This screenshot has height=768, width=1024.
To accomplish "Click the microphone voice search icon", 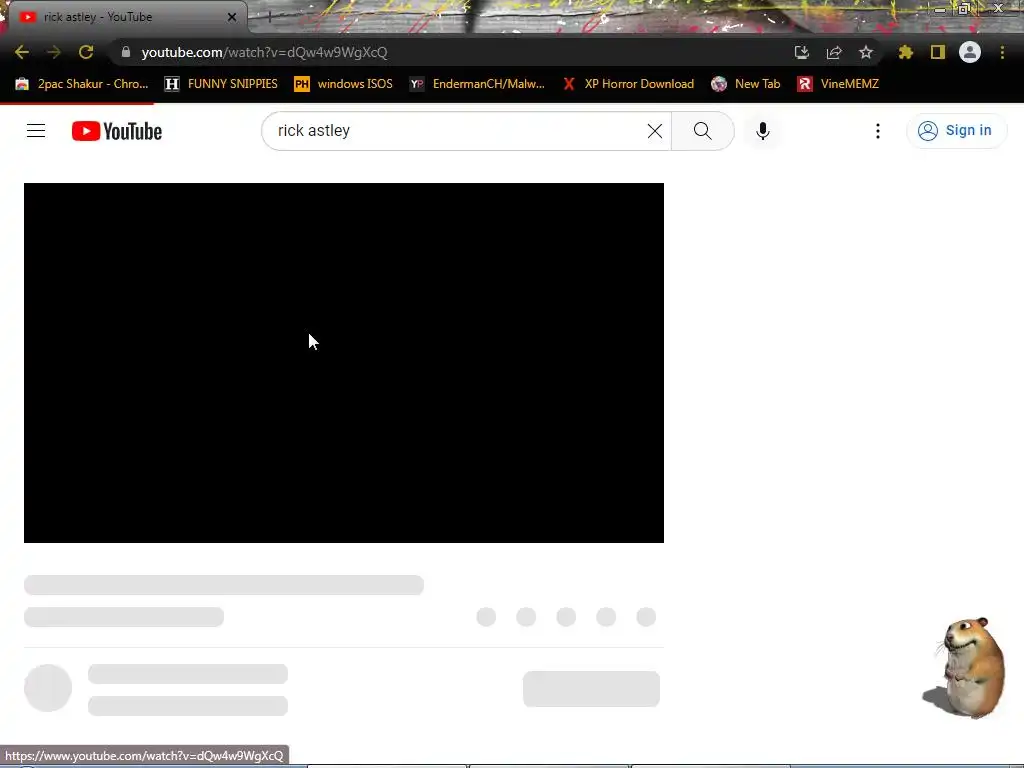I will coord(763,131).
